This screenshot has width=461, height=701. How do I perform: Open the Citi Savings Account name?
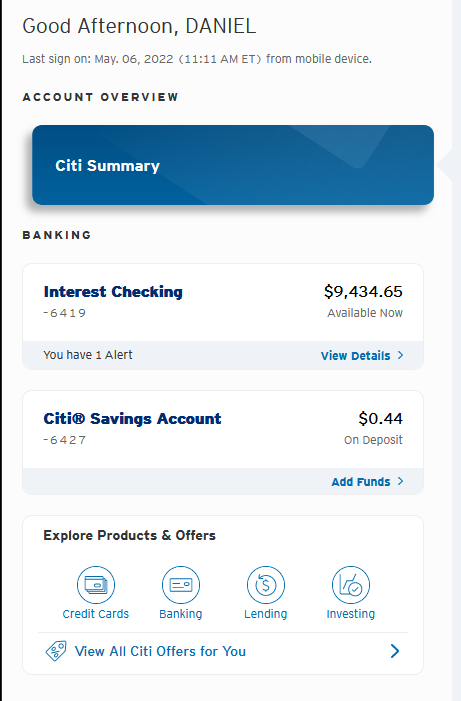[x=132, y=418]
